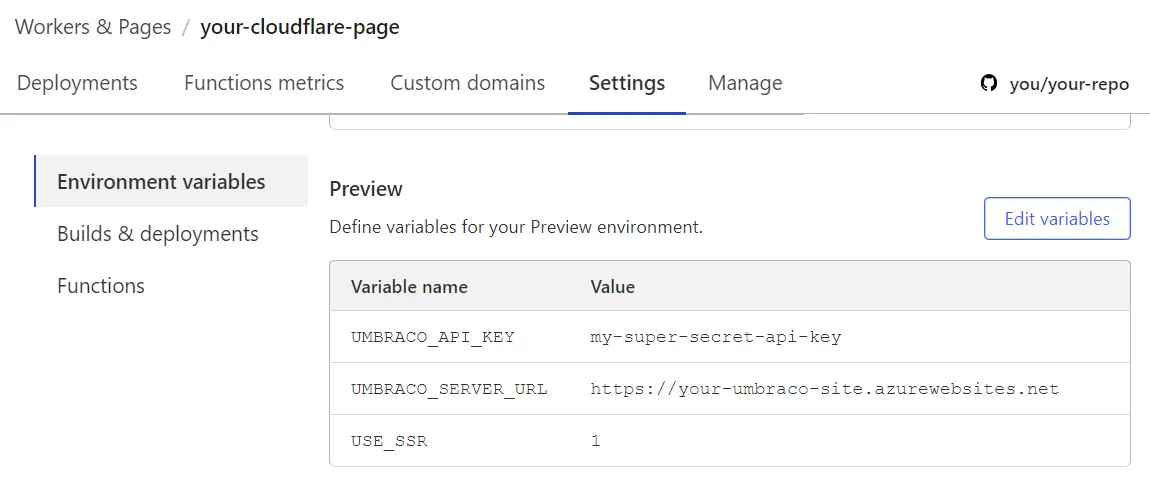Screen dimensions: 1150x482
Task: Open the Manage tab
Action: pos(745,83)
